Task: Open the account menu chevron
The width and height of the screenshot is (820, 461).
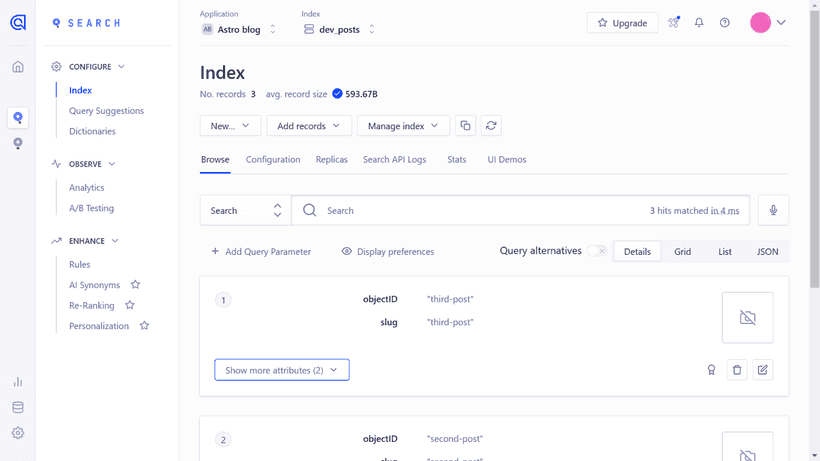Action: (x=781, y=22)
